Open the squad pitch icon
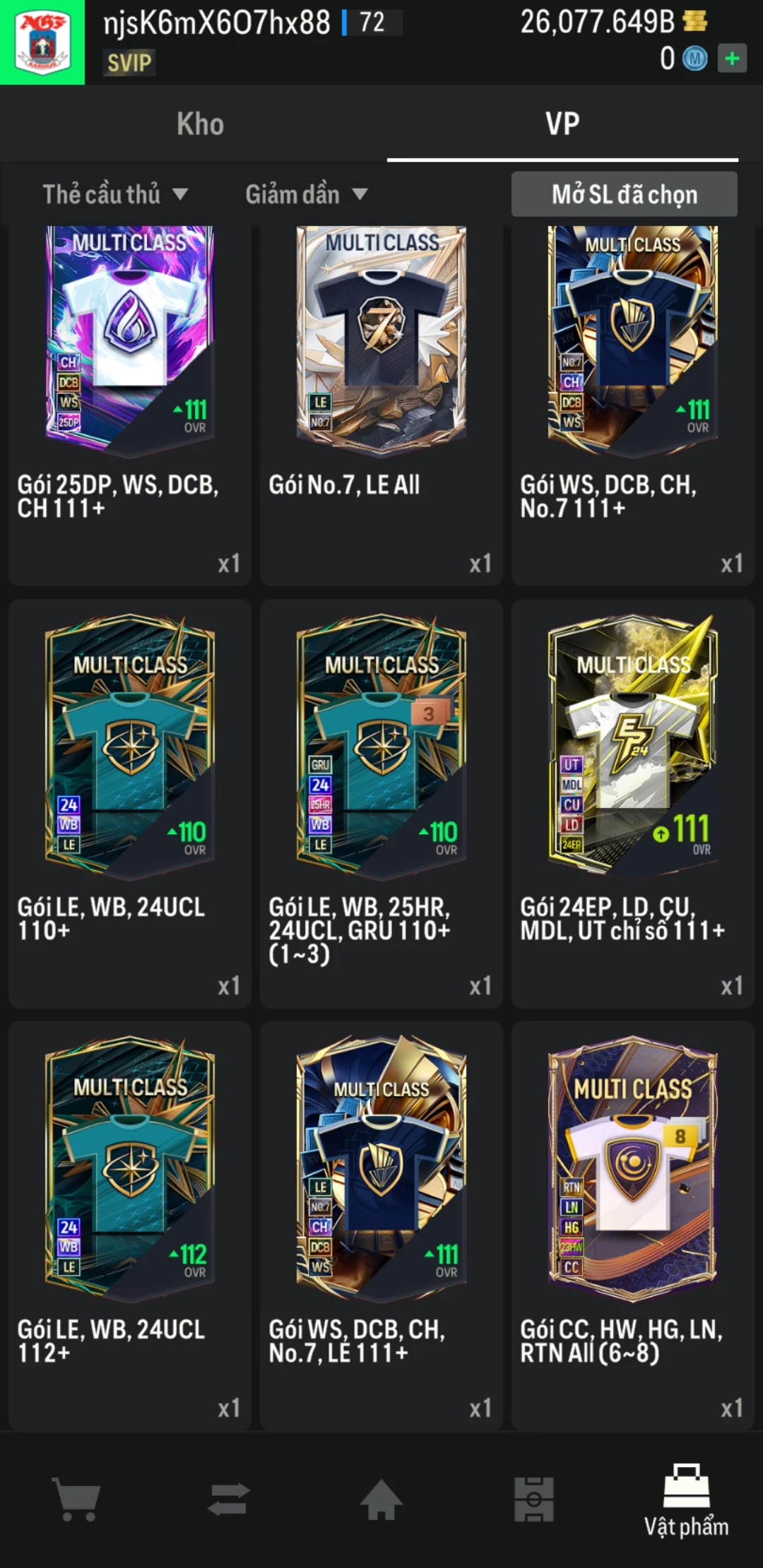Screen dimensions: 763x1568 534,1499
